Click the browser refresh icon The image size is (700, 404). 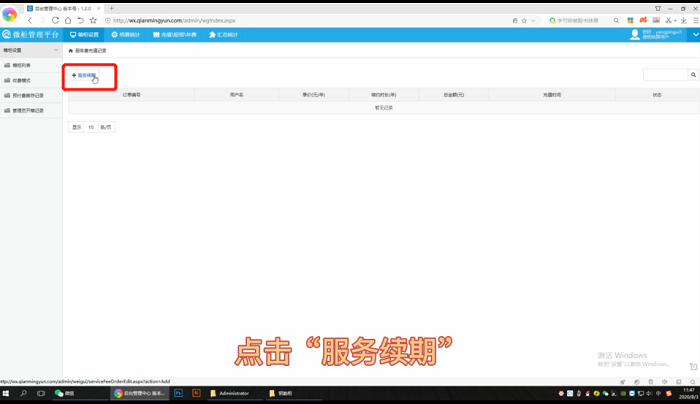click(55, 20)
